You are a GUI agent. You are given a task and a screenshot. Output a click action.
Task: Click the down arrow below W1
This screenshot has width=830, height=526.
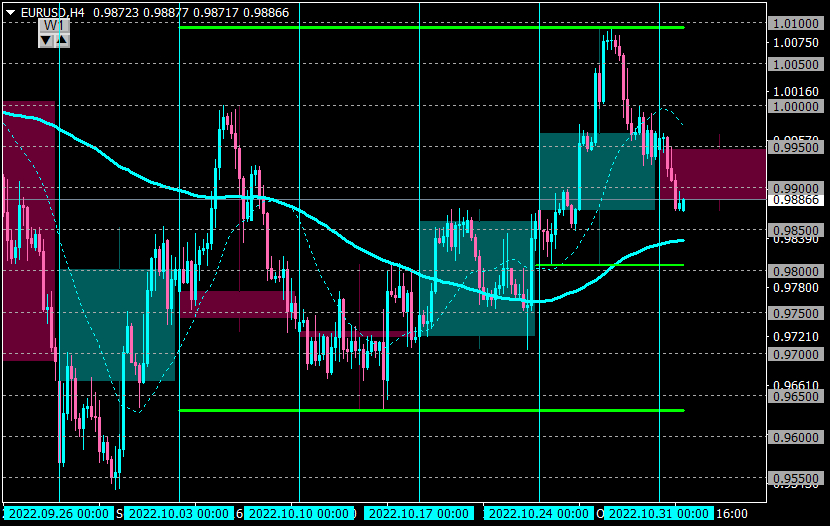pos(46,40)
